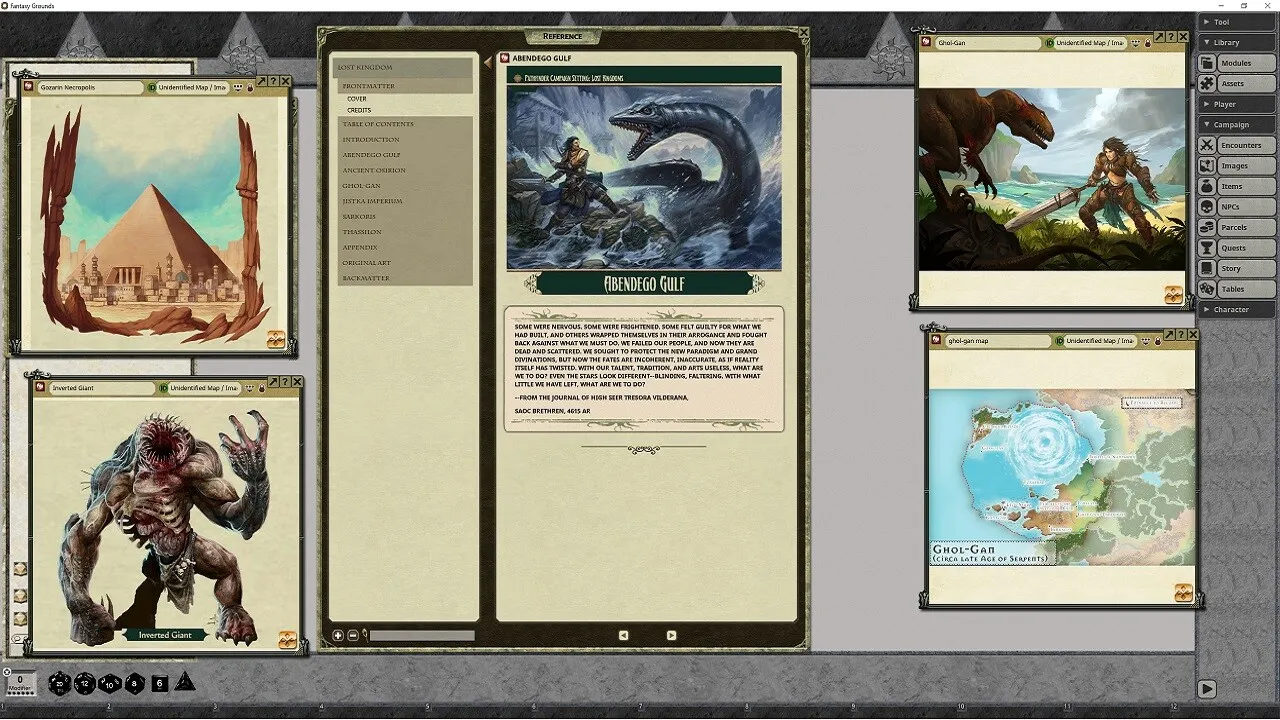Pick the d6 die
This screenshot has height=720, width=1280.
160,683
